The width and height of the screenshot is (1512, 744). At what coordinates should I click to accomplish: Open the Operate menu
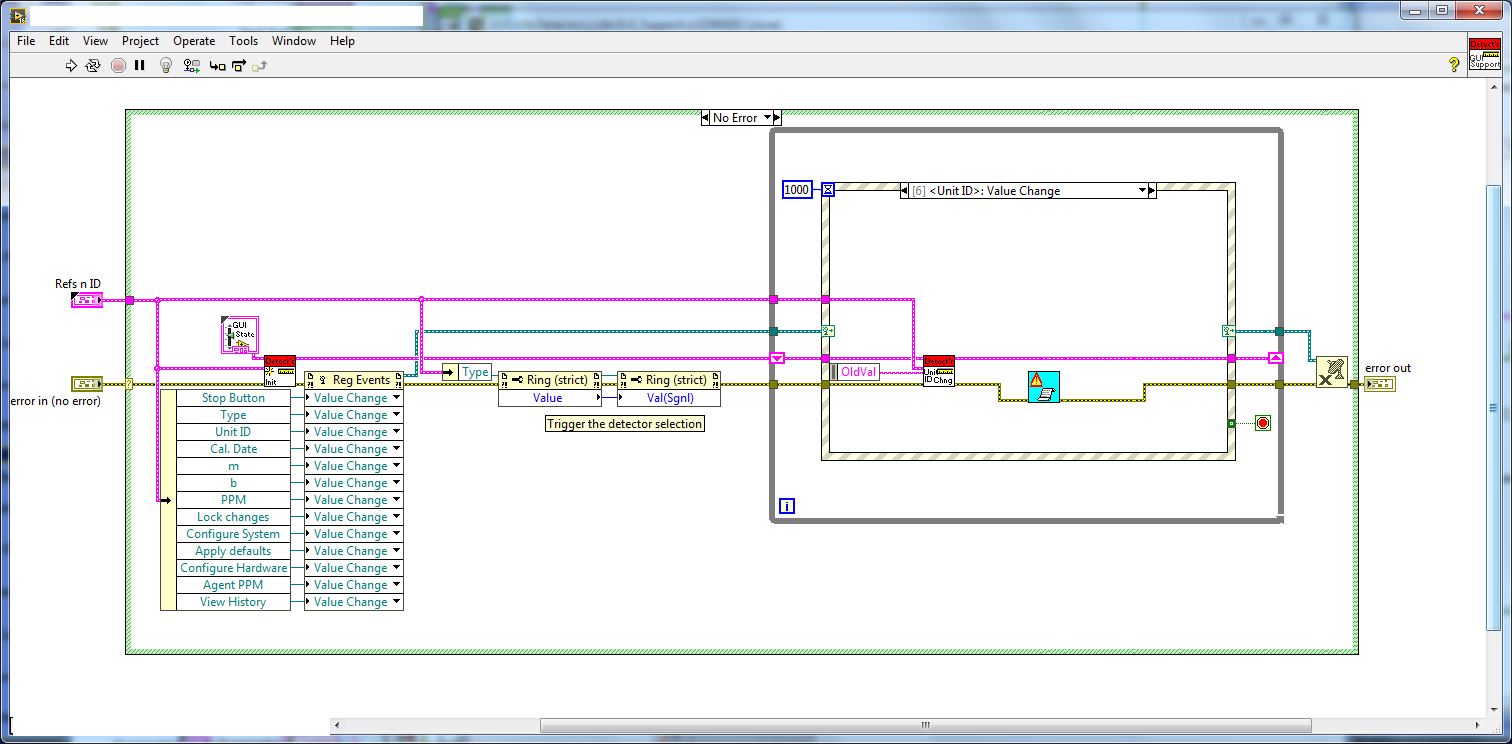tap(194, 41)
